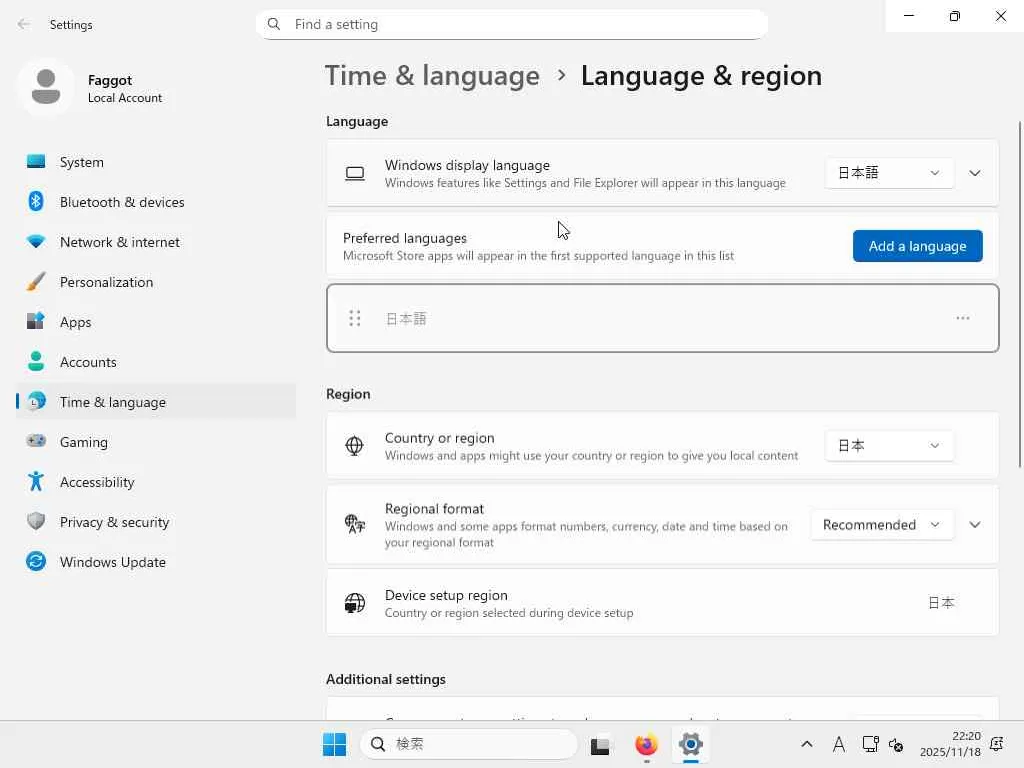Go back to Time & language breadcrumb

pyautogui.click(x=432, y=76)
